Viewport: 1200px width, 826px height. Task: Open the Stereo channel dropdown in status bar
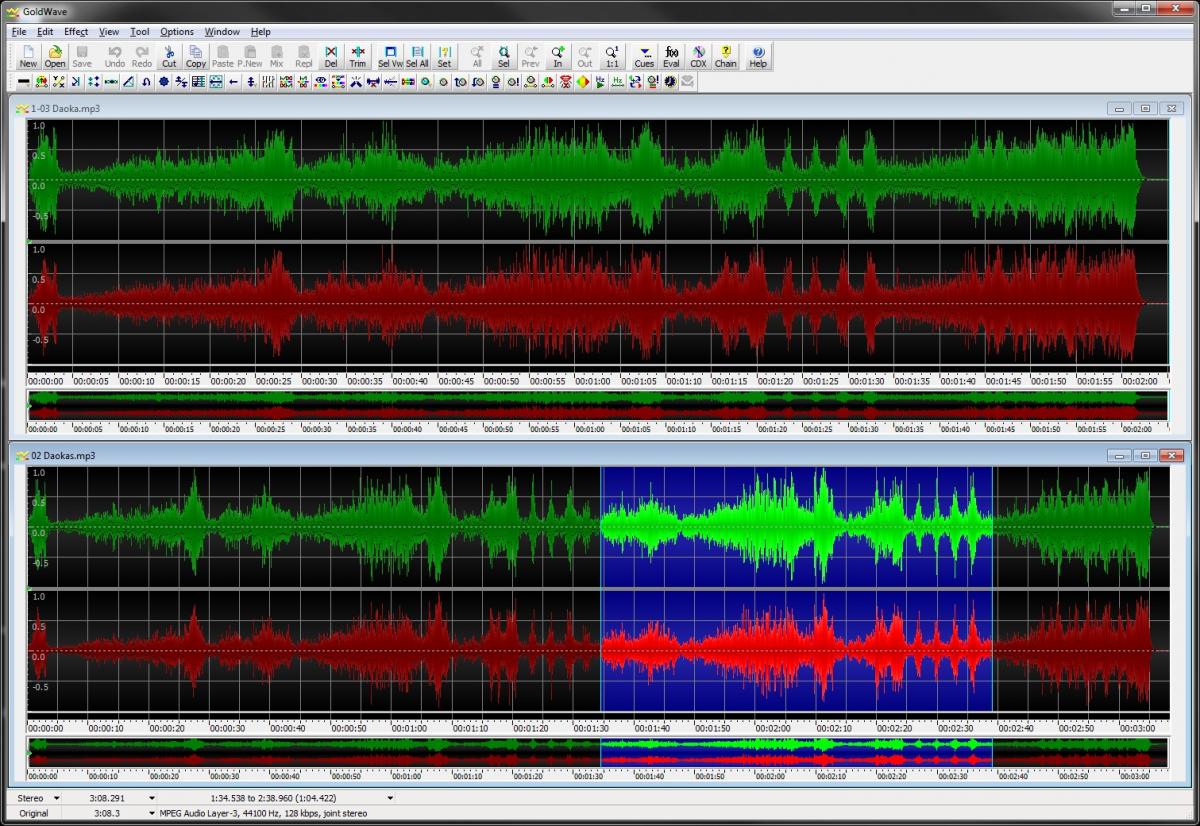[x=56, y=798]
